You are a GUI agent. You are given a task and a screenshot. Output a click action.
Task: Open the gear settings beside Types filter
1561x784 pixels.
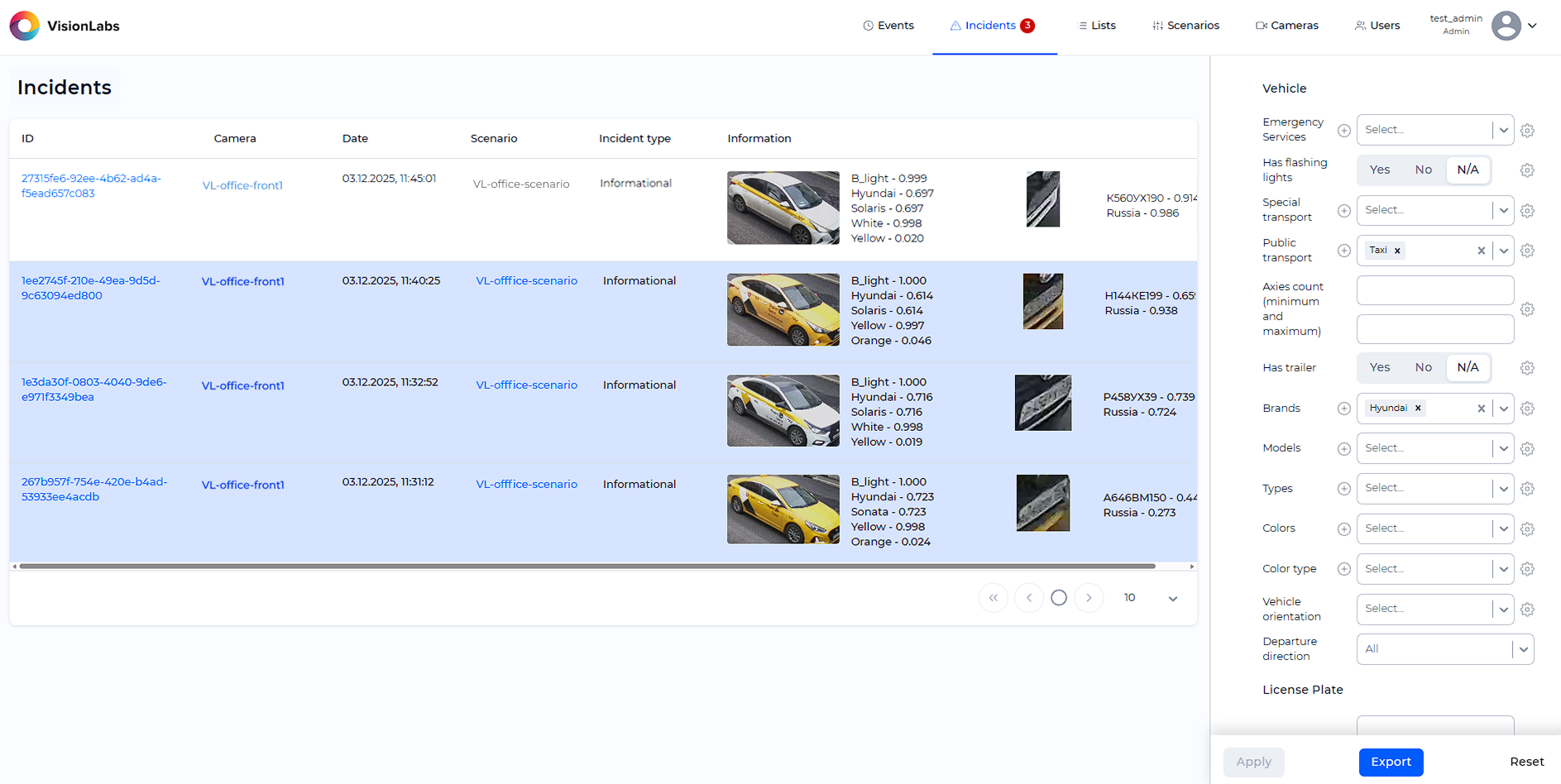[x=1527, y=489]
